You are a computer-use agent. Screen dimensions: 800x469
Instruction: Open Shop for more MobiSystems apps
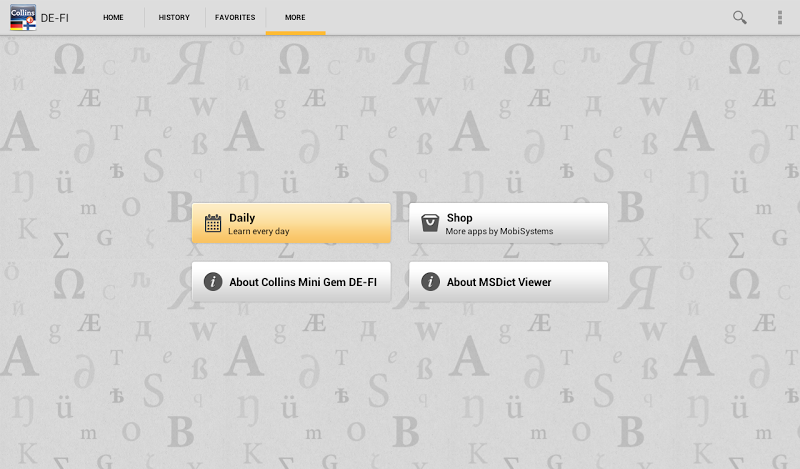point(508,223)
